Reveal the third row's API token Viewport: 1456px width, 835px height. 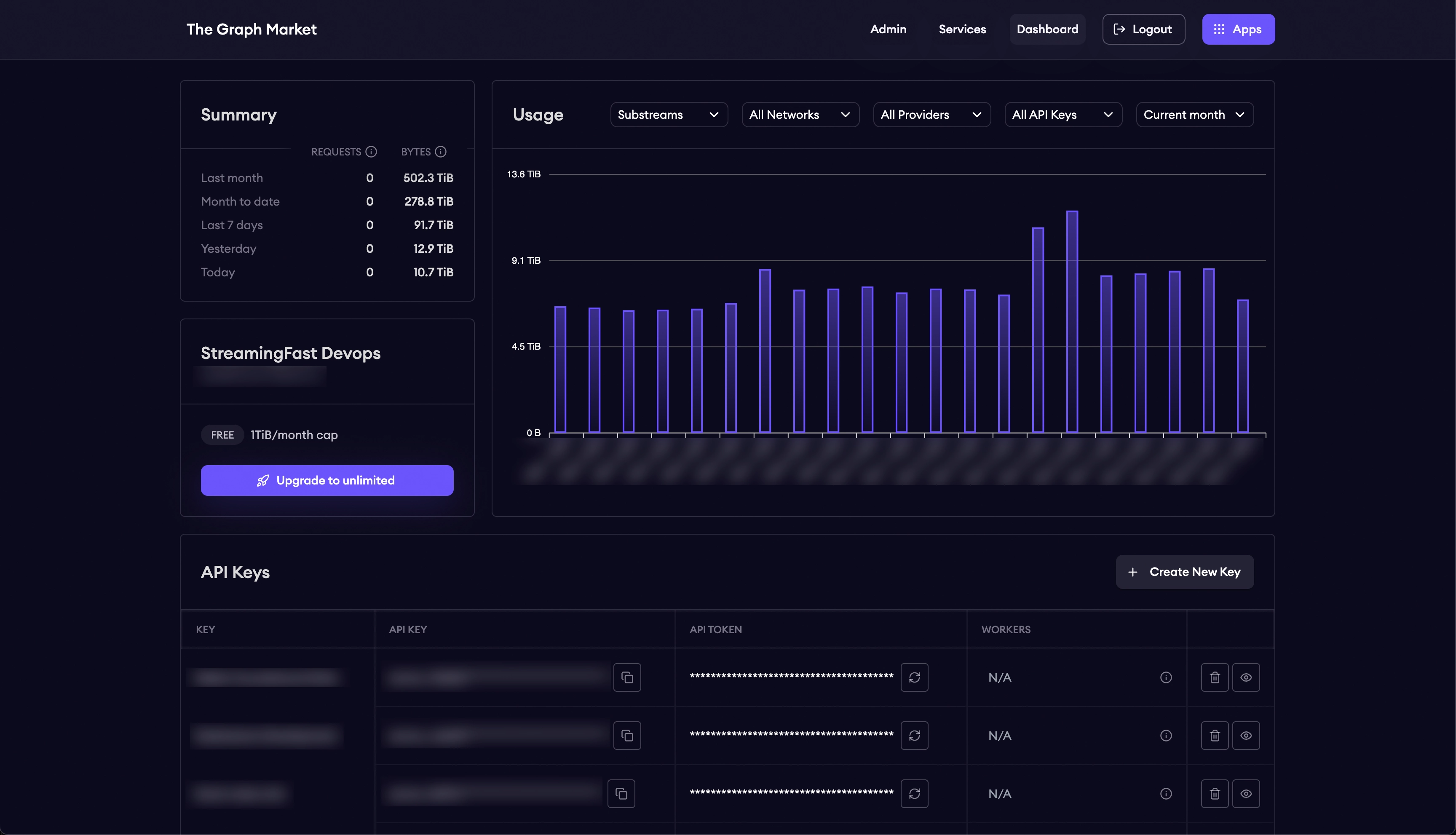pyautogui.click(x=1245, y=794)
